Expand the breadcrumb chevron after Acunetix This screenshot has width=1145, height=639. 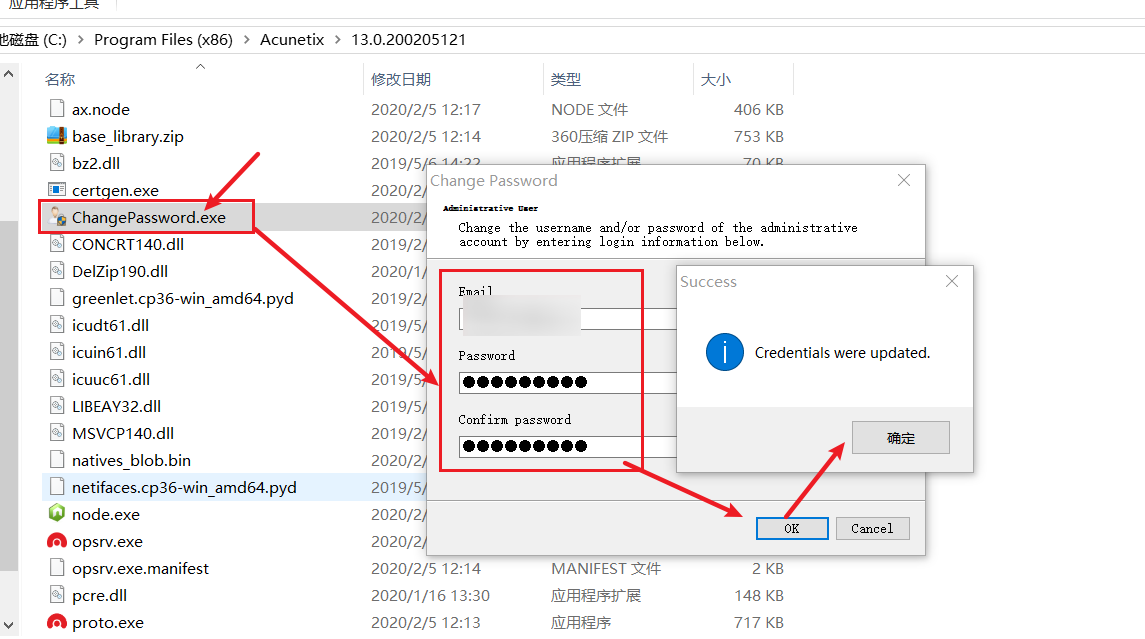(339, 40)
